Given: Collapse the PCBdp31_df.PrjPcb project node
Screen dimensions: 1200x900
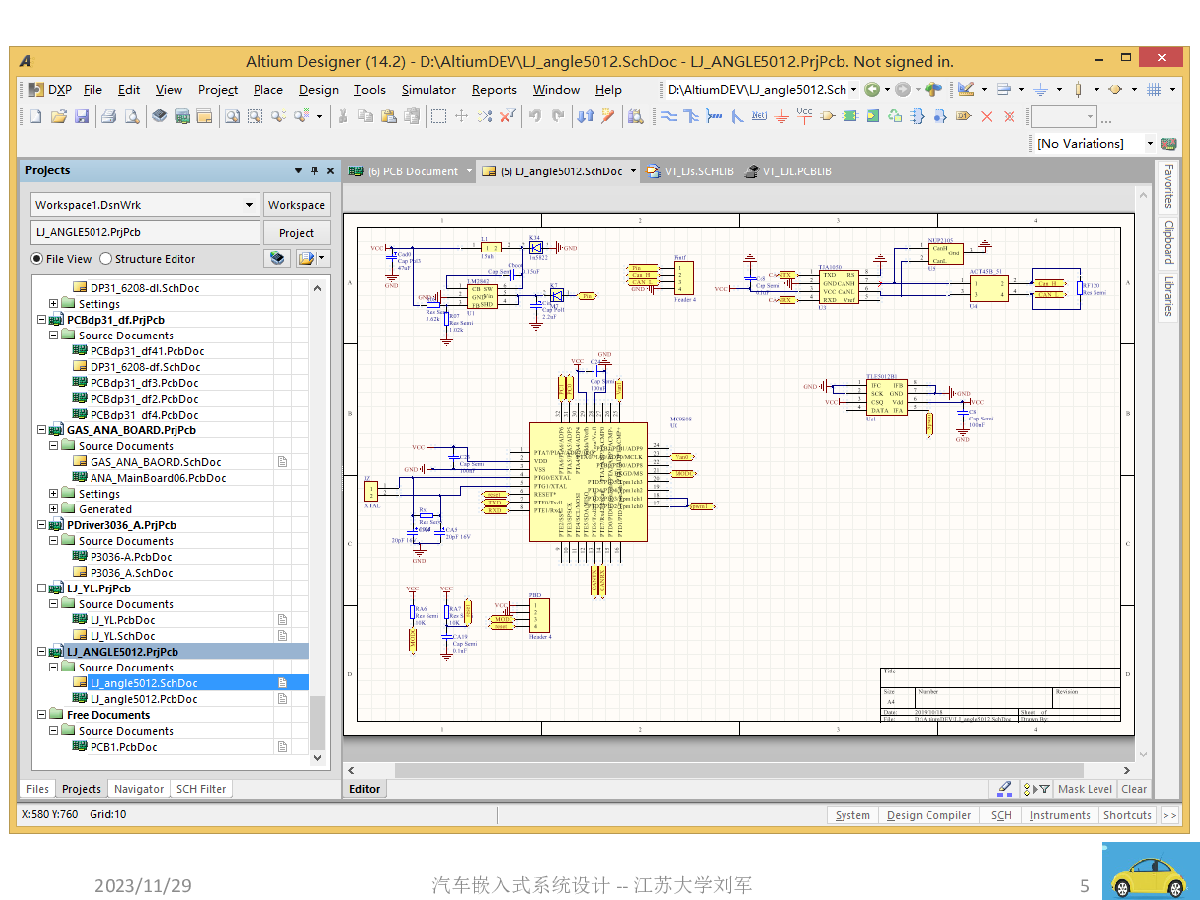Looking at the screenshot, I should [41, 320].
